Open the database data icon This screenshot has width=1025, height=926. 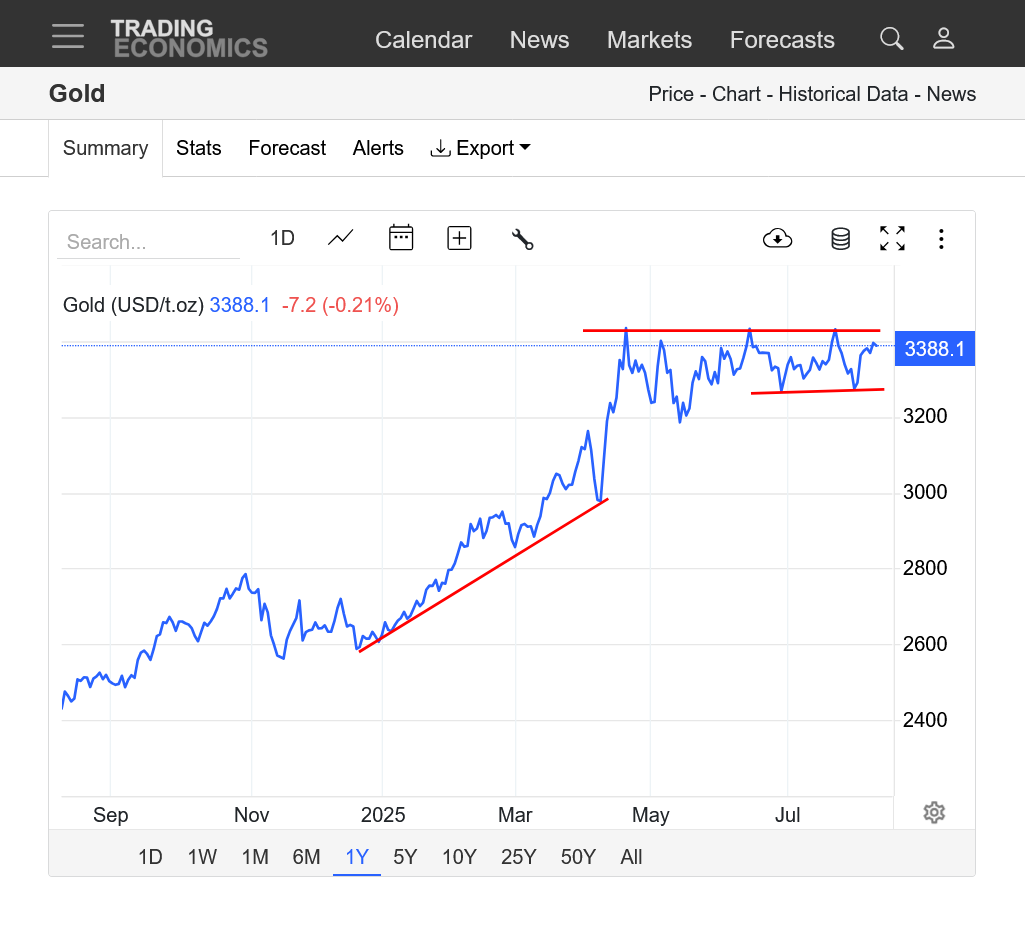841,239
